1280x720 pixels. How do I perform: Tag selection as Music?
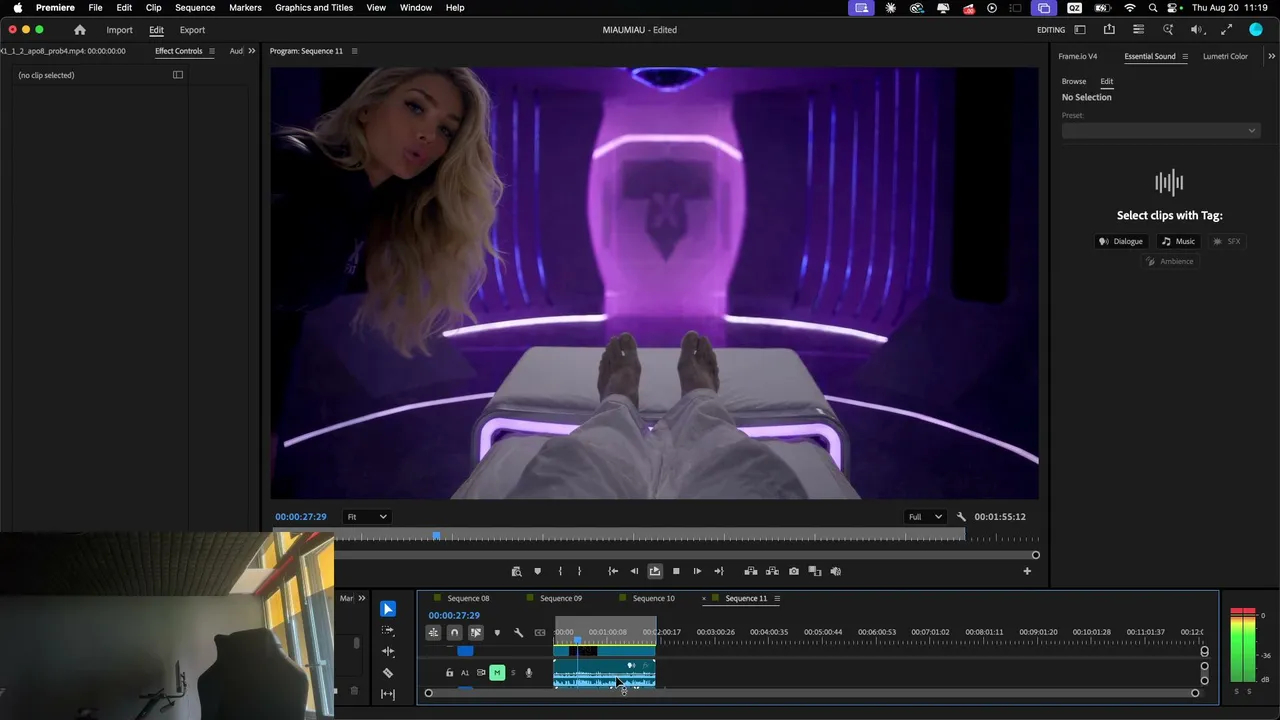pyautogui.click(x=1178, y=241)
